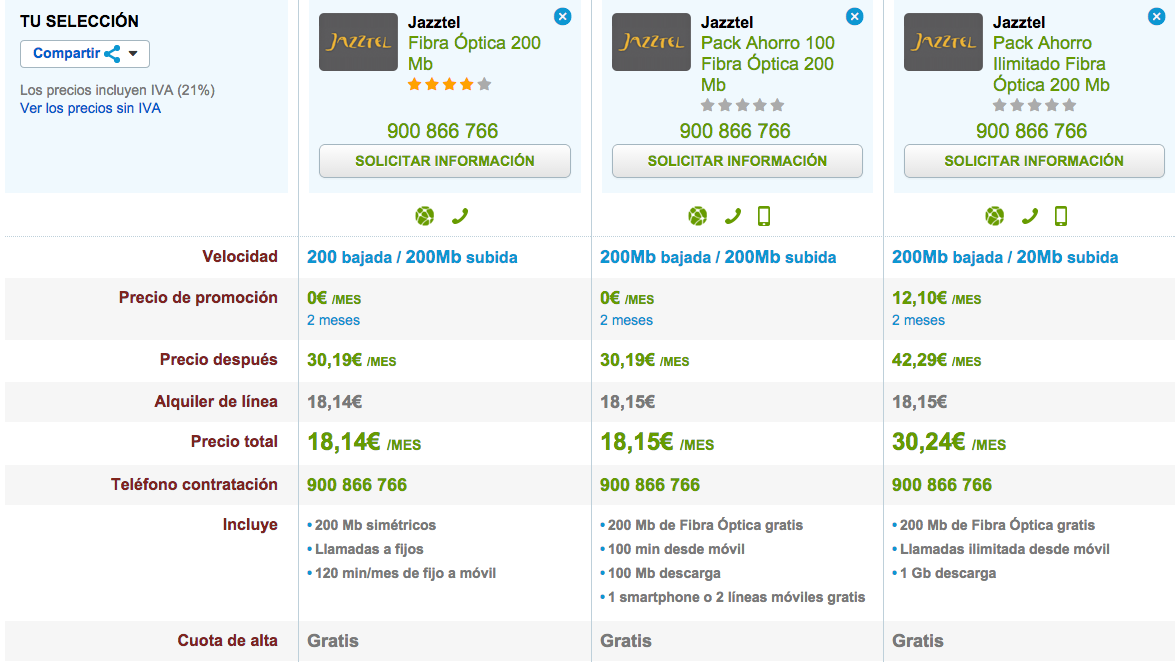Open Compartir dropdown arrow
The height and width of the screenshot is (662, 1175).
click(133, 54)
